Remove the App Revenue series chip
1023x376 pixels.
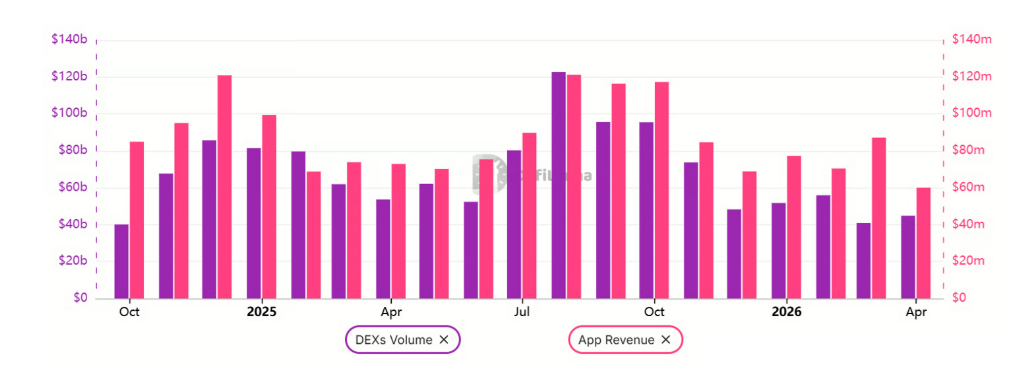click(665, 339)
